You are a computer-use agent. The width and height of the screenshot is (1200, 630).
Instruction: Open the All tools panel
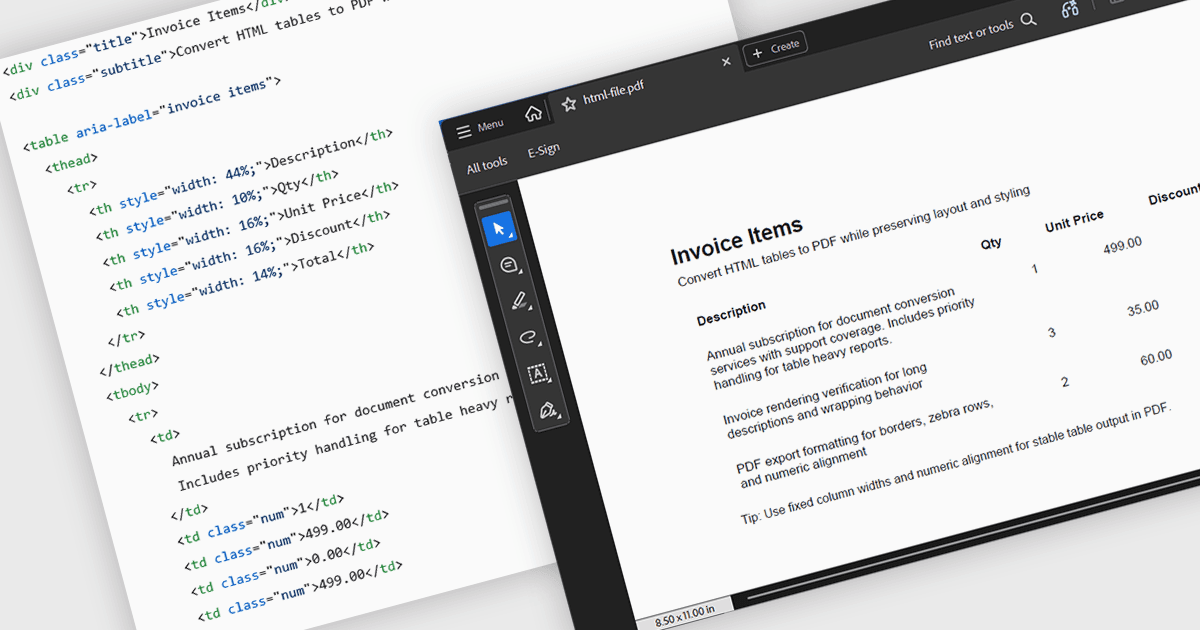(x=487, y=165)
